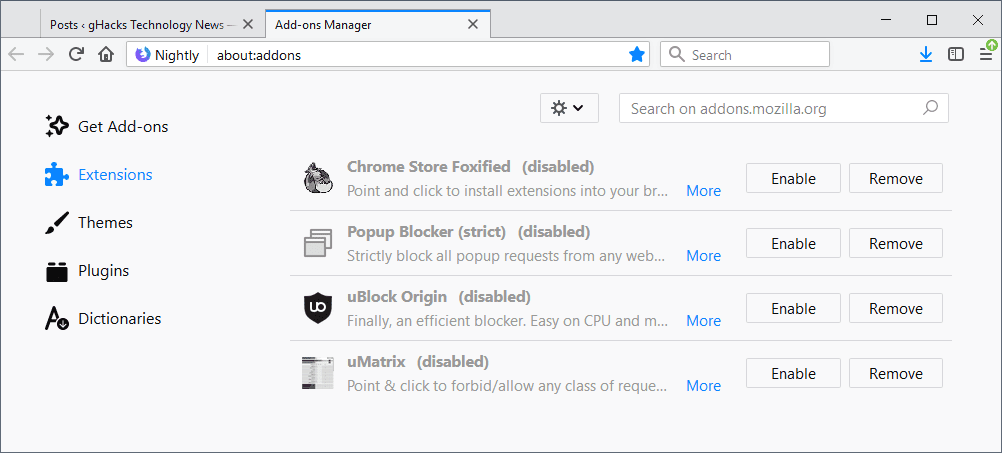Select the Extensions category
Image resolution: width=1002 pixels, height=453 pixels.
99,174
